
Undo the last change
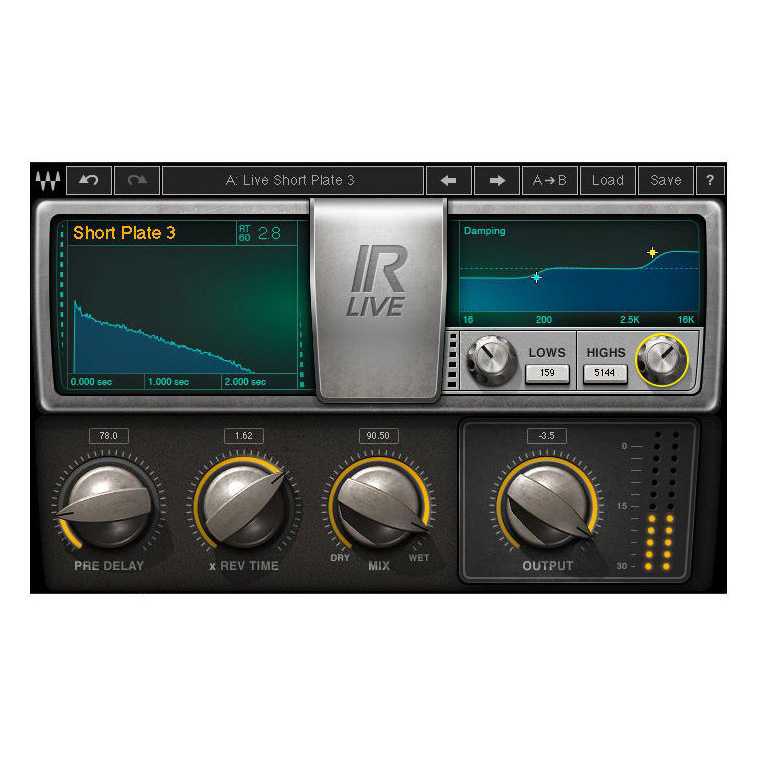[89, 181]
